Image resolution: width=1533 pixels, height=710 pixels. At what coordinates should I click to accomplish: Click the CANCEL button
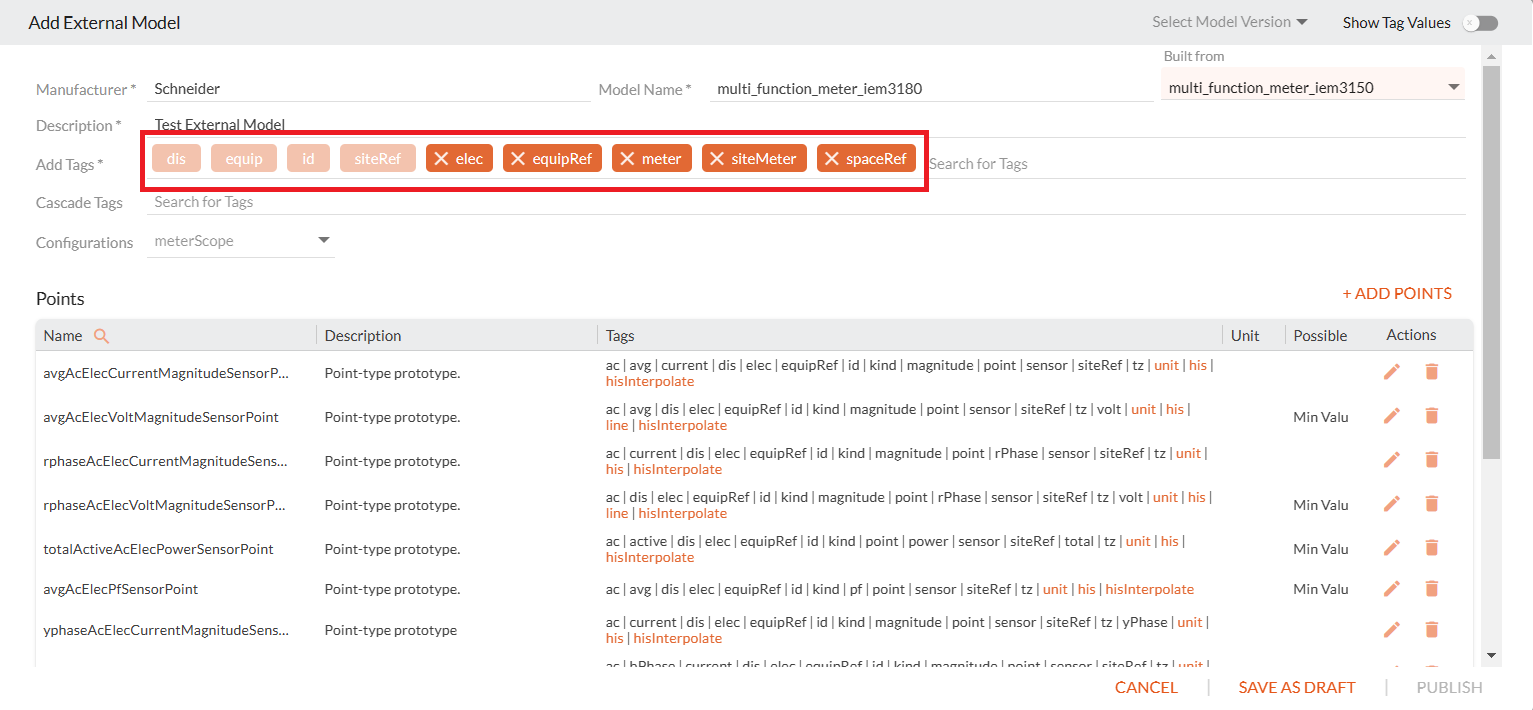tap(1146, 687)
